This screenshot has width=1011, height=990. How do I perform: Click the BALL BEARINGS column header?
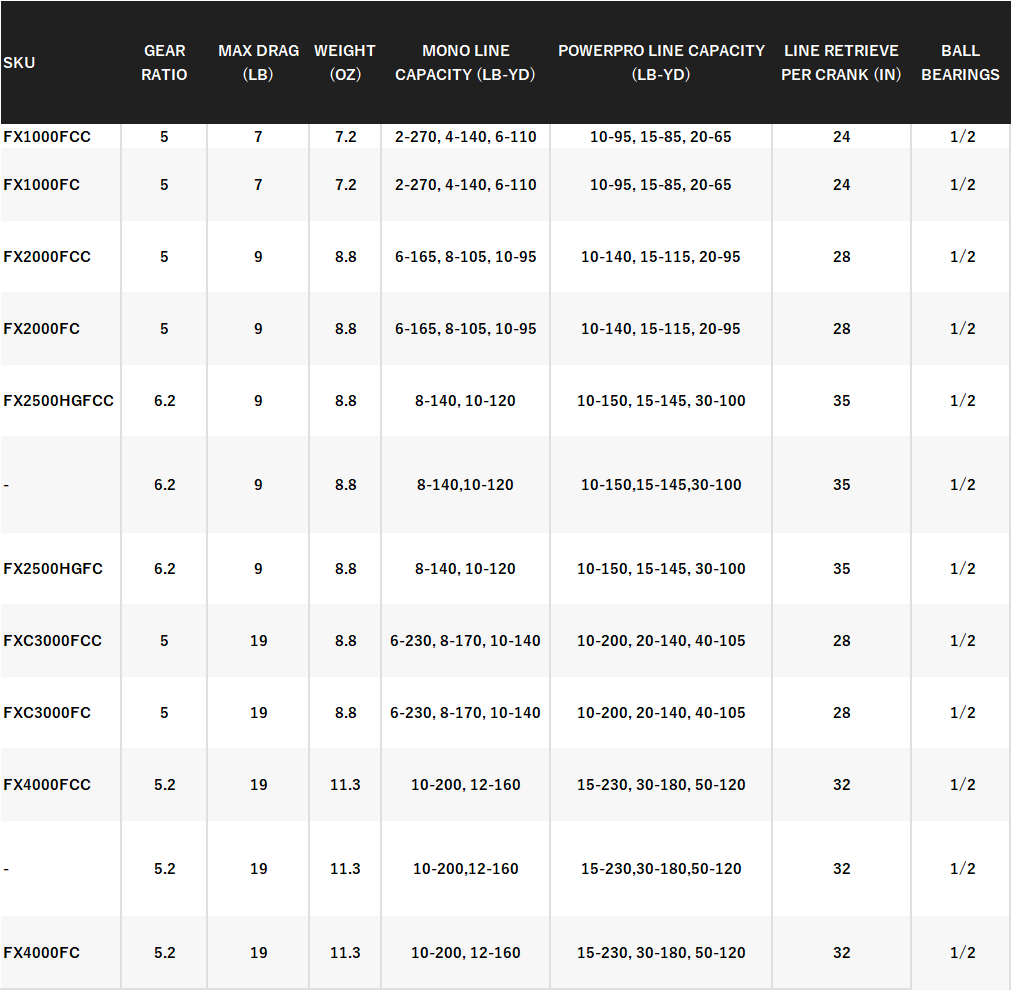click(x=960, y=63)
